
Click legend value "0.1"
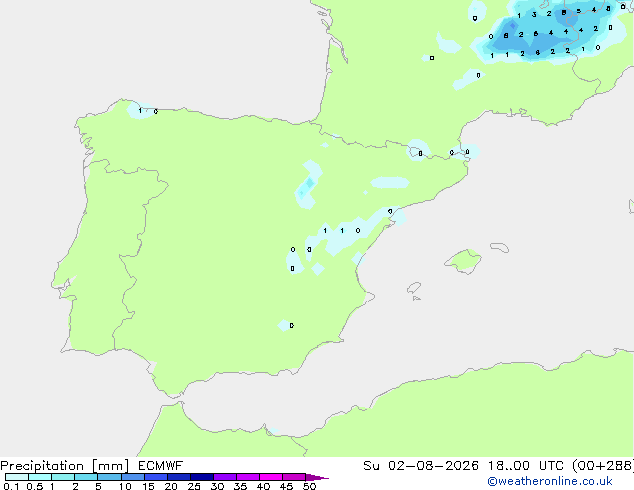11,486
